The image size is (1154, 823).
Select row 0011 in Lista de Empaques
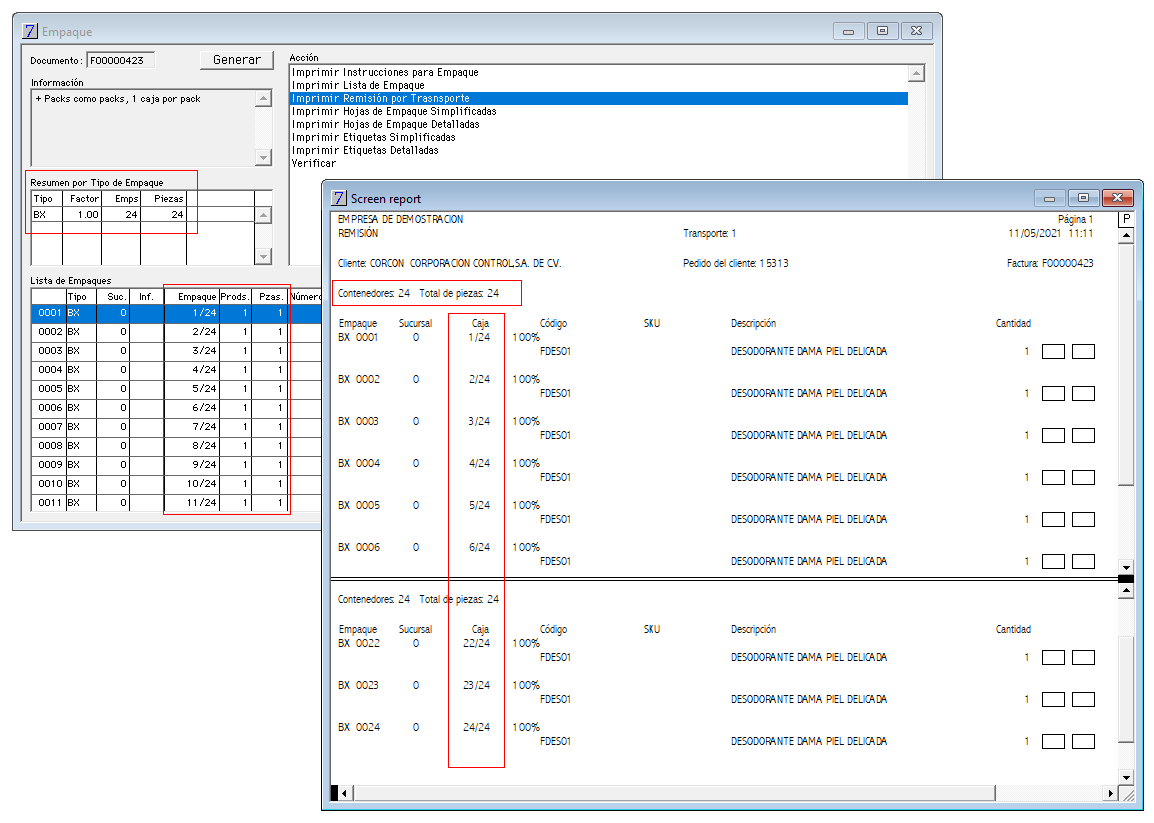177,504
